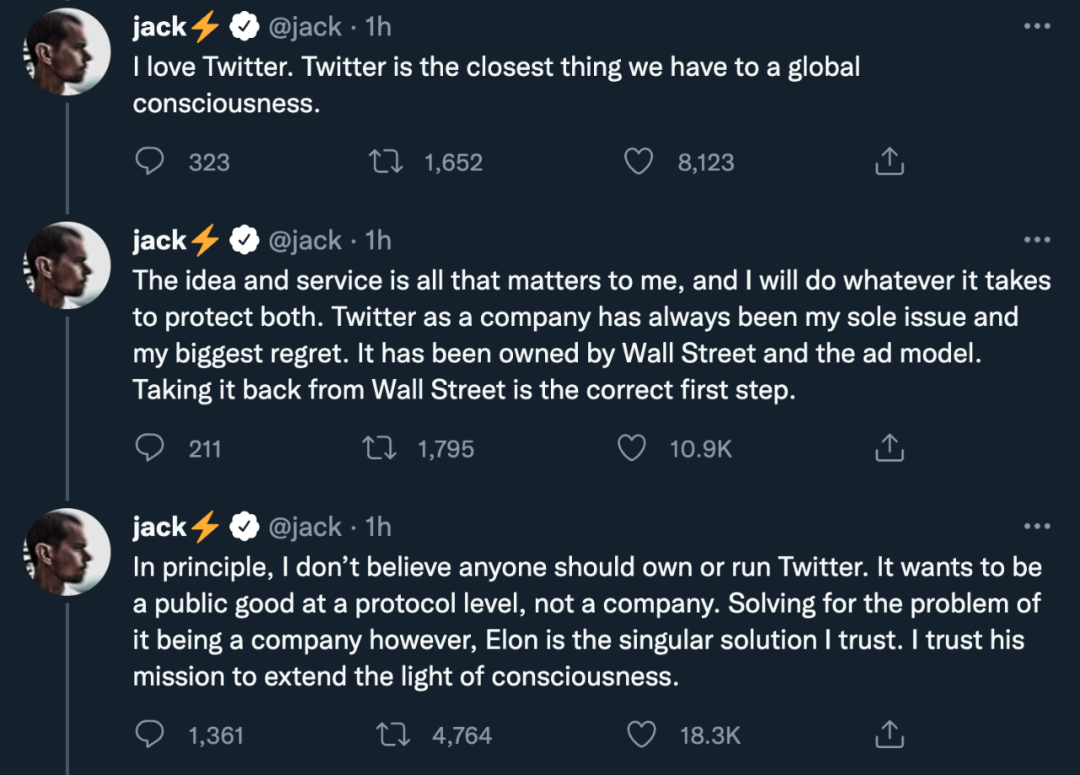The height and width of the screenshot is (775, 1080).
Task: Share the 'In principle' tweet
Action: point(889,735)
